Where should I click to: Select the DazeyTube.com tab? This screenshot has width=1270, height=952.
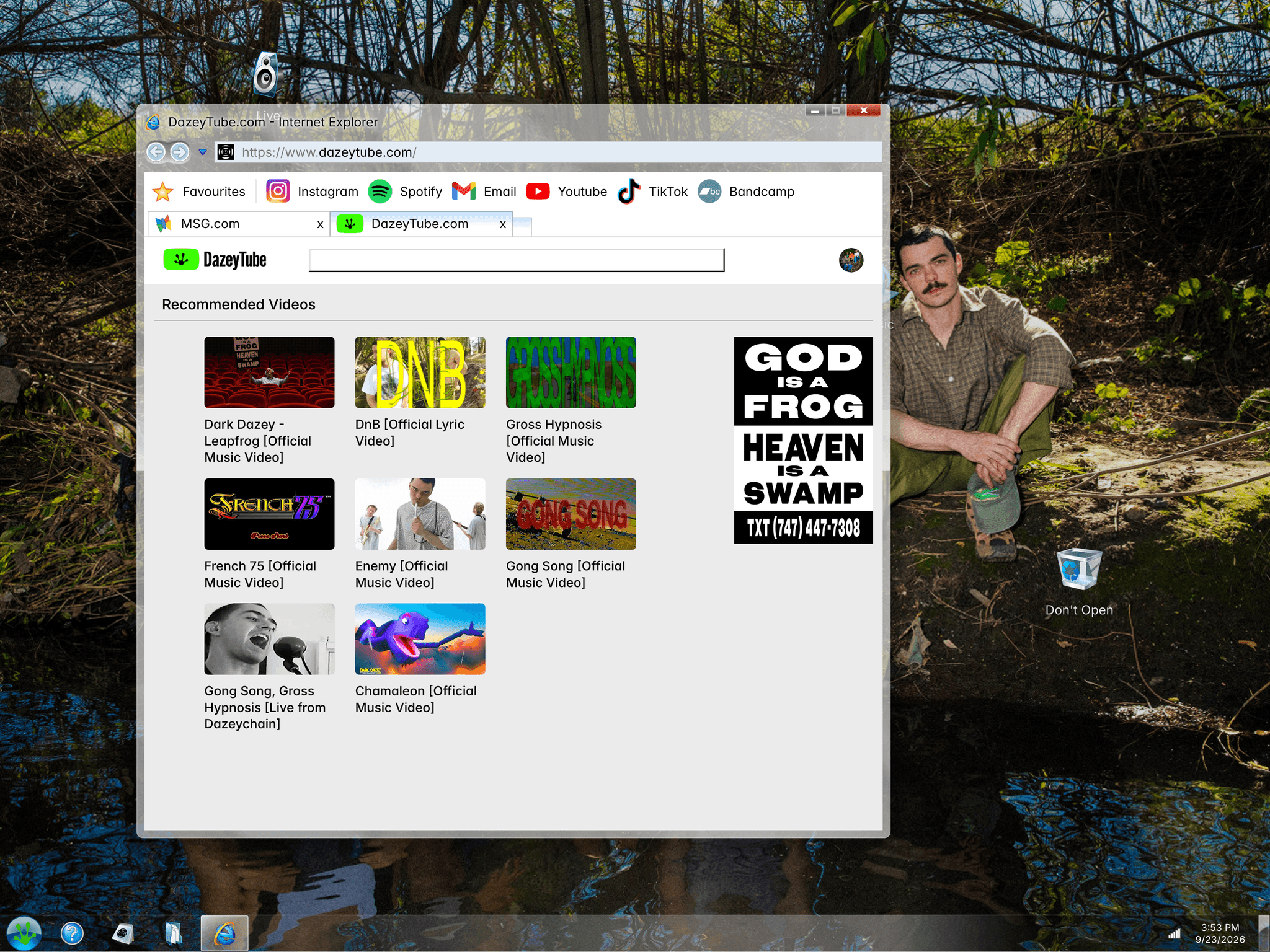pyautogui.click(x=422, y=224)
